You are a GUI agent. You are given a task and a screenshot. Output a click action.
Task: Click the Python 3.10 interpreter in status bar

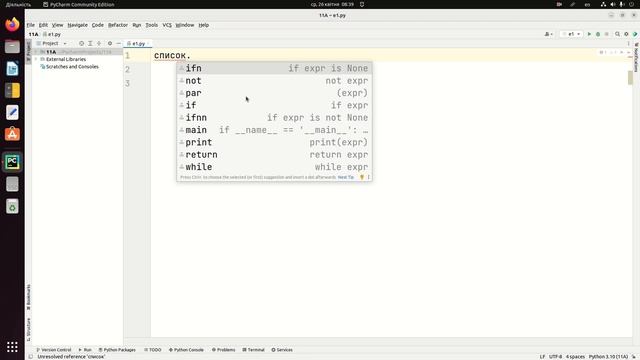[608, 357]
